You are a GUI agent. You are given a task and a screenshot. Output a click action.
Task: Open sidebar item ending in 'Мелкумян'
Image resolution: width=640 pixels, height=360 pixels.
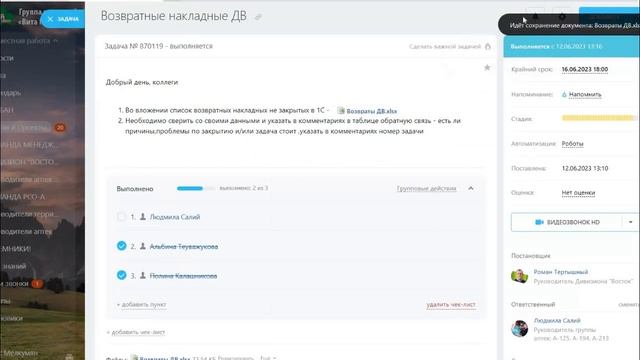pos(19,353)
